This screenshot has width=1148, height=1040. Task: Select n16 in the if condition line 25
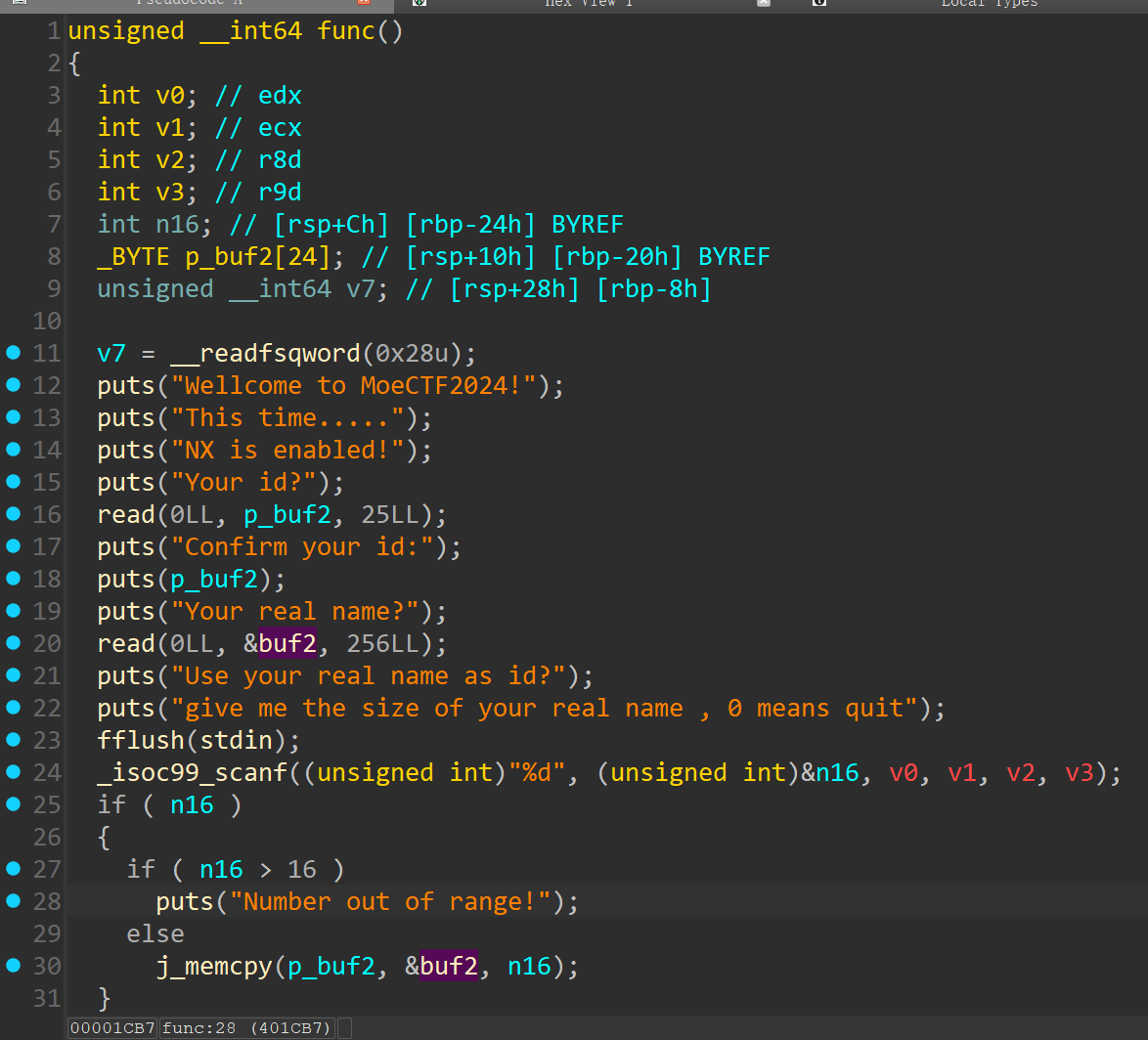click(192, 803)
